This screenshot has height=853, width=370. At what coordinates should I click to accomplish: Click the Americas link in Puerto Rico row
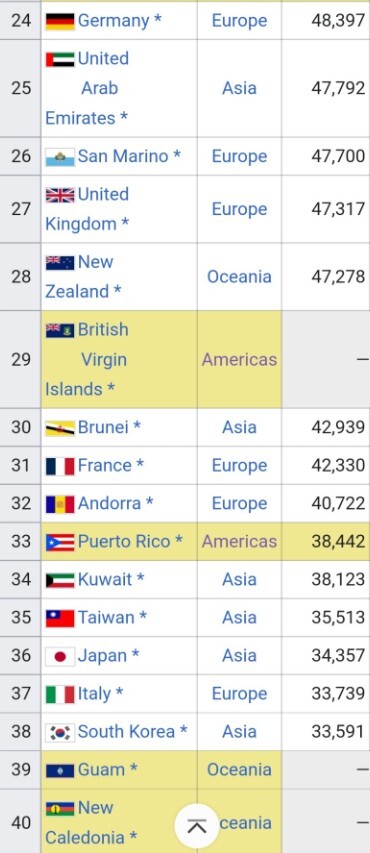pyautogui.click(x=239, y=542)
